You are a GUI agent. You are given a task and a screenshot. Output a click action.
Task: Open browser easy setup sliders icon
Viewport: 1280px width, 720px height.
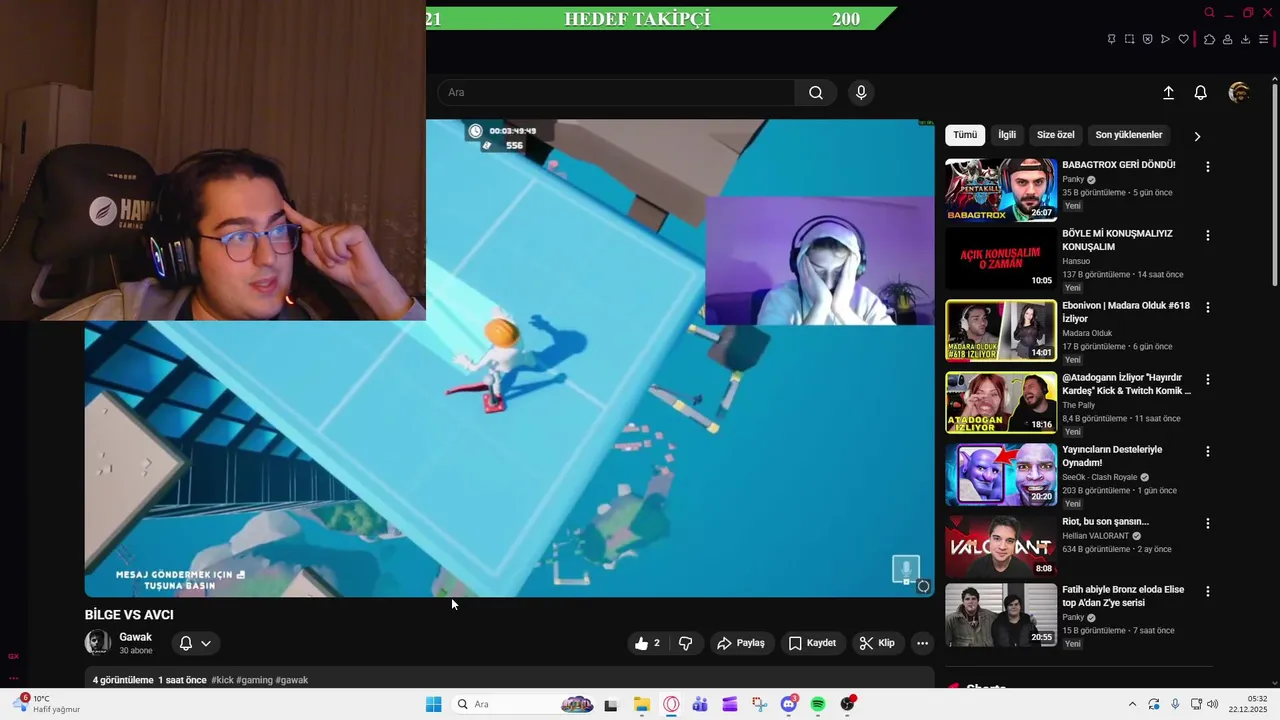click(x=1263, y=40)
